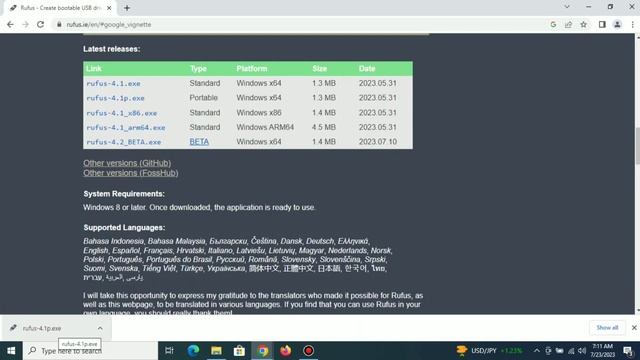Download rufus-4.2_BETA.exe
The height and width of the screenshot is (360, 640).
(124, 142)
